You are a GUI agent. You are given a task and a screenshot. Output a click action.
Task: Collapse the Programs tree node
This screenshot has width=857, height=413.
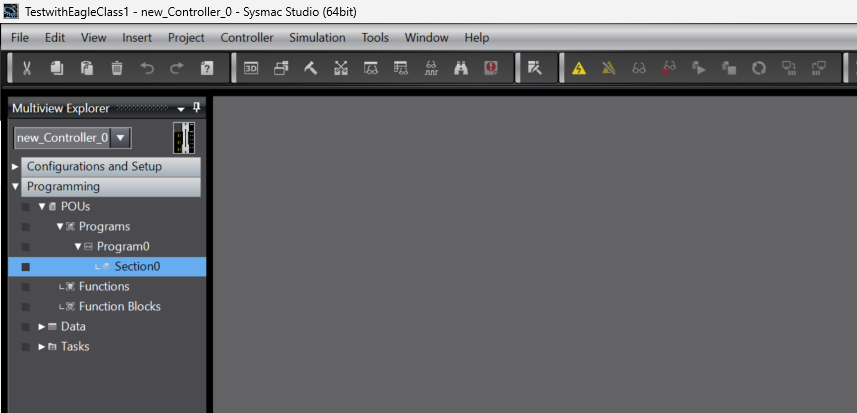pos(60,226)
